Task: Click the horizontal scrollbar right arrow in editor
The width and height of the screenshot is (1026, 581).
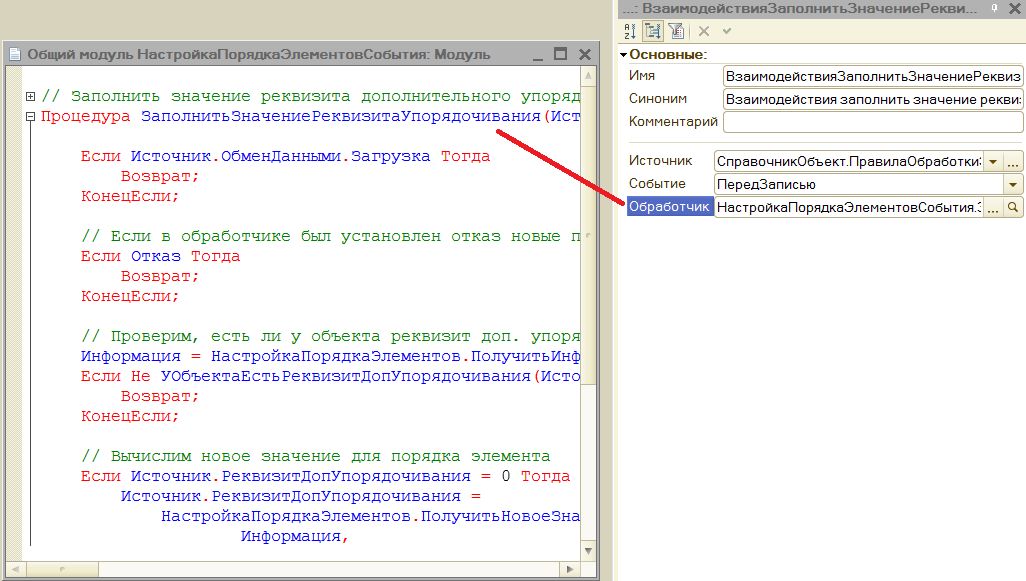Action: pos(569,569)
